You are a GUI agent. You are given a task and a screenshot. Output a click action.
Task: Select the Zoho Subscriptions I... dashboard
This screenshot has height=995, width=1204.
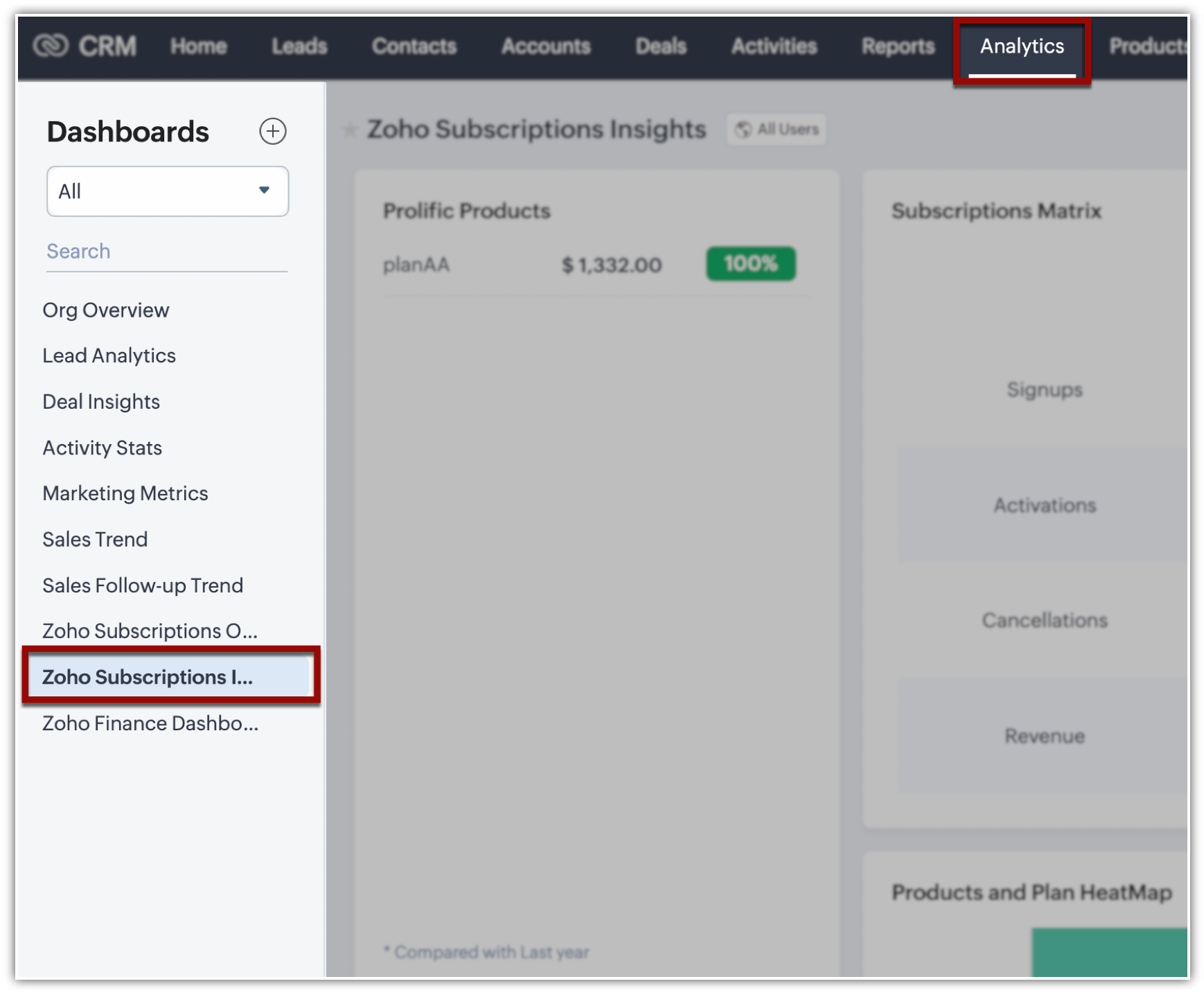click(170, 677)
